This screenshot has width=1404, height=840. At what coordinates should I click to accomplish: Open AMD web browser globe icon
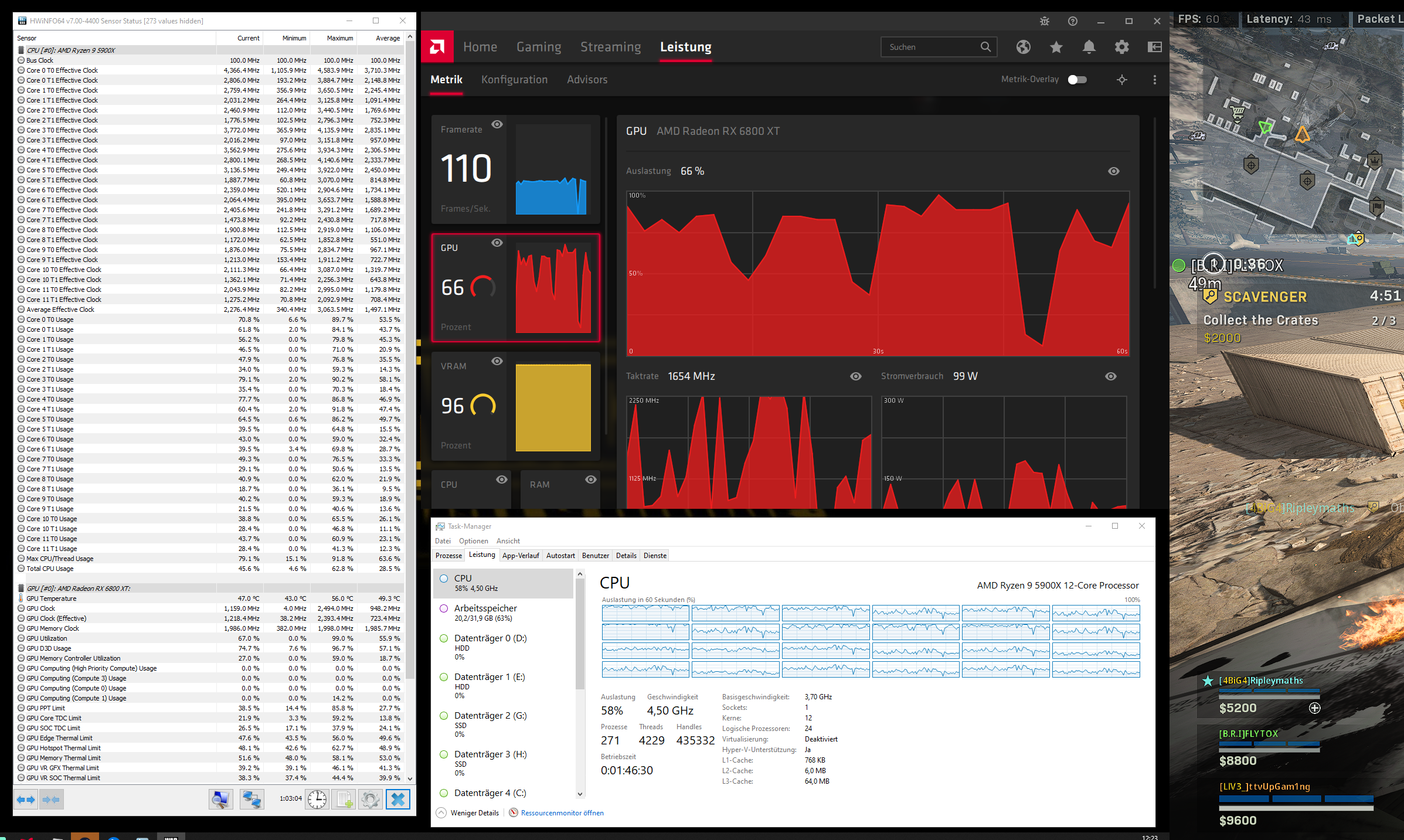pos(1023,47)
